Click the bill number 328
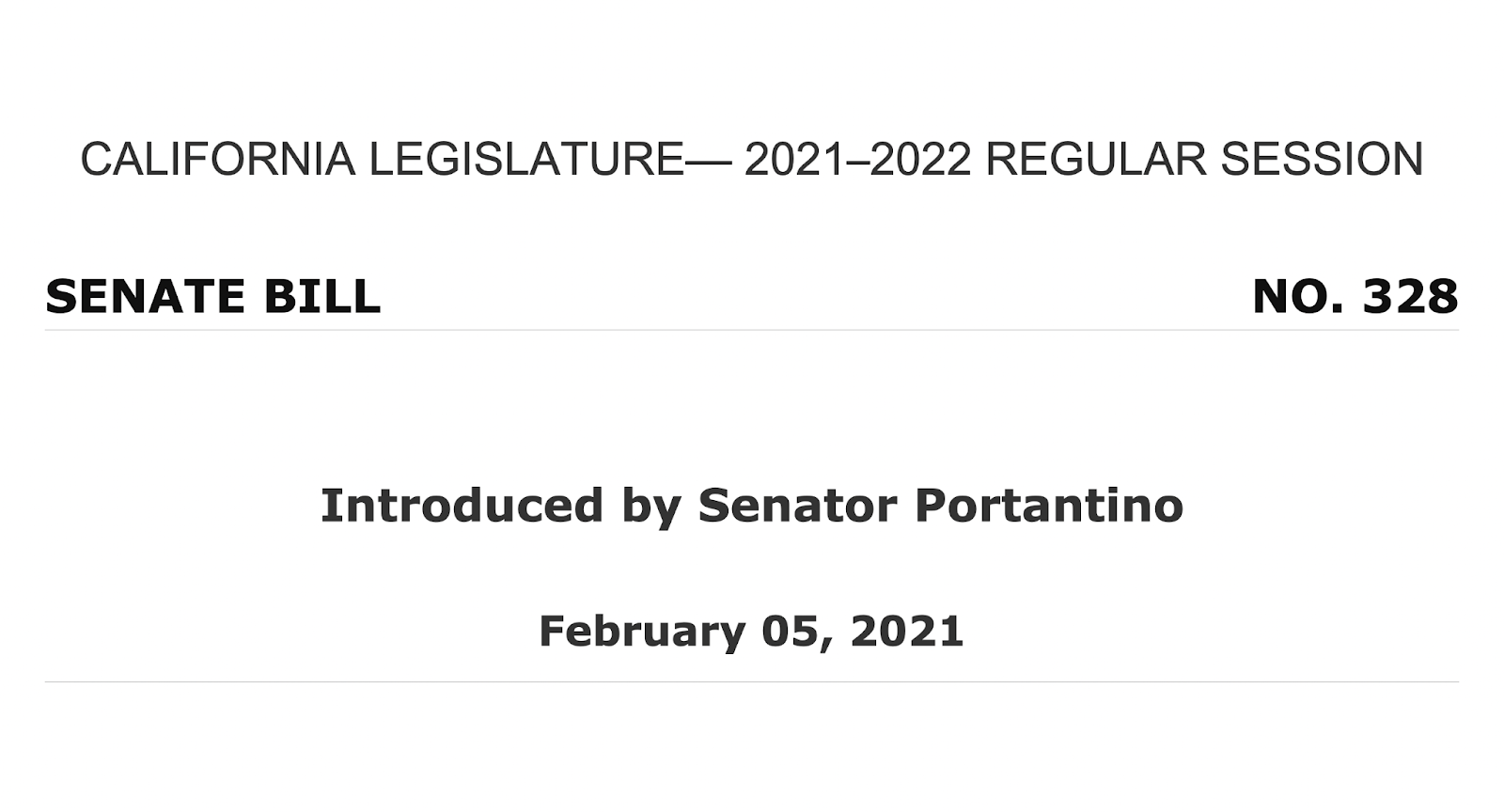This screenshot has width=1504, height=812. click(x=1410, y=297)
